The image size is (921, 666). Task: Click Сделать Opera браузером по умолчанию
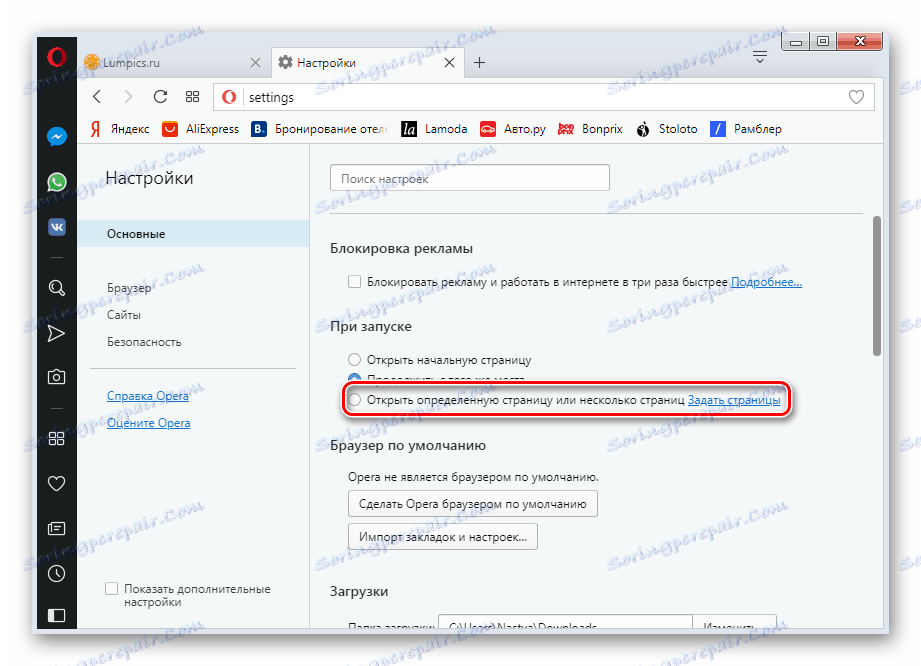[473, 504]
